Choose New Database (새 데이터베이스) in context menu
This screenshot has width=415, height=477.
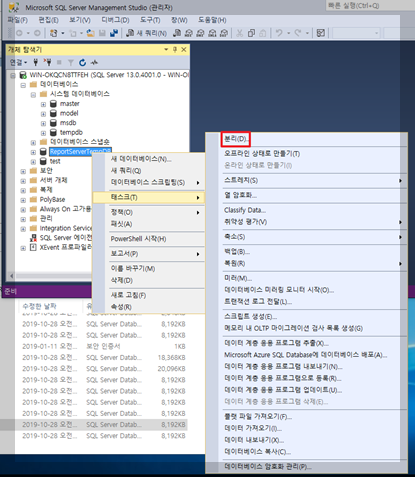pos(141,159)
